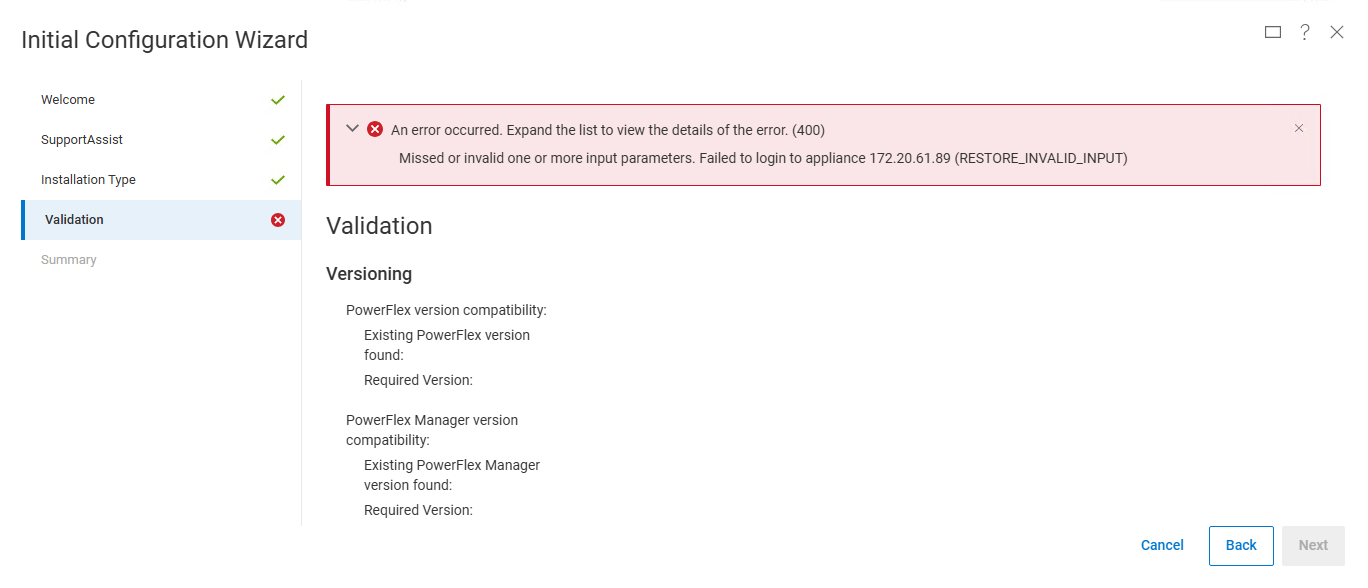Select the Validation step
Screen dimensions: 1368x588
click(72, 219)
